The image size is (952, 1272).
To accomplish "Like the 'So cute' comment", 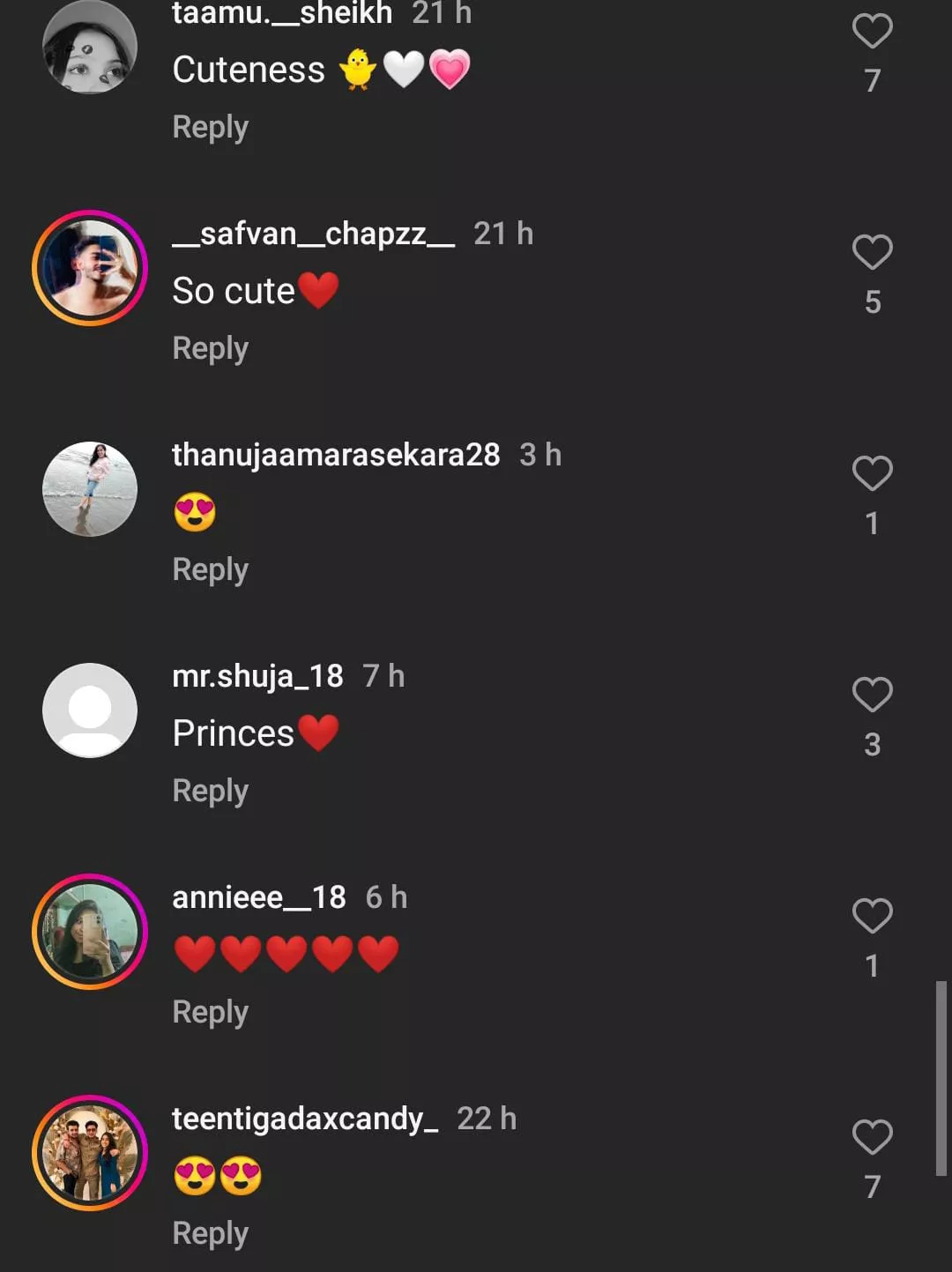I will click(x=872, y=253).
